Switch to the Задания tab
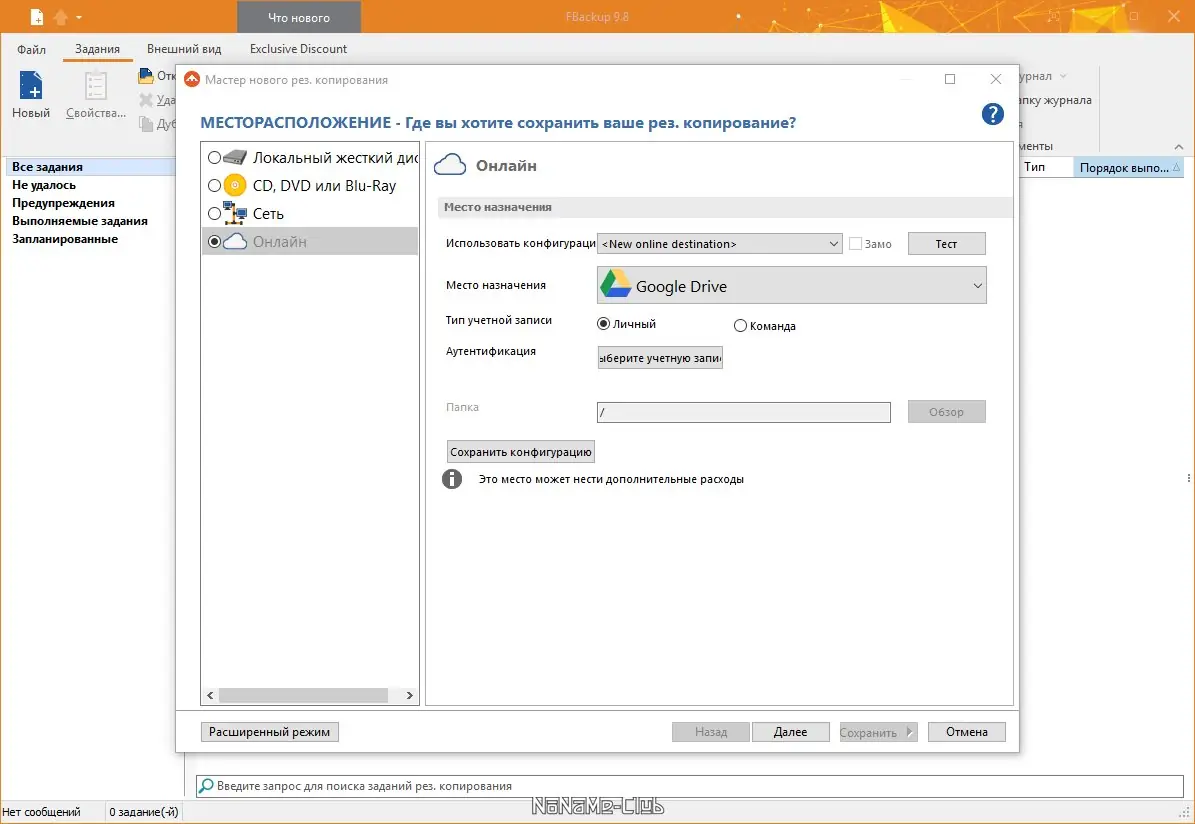 98,49
